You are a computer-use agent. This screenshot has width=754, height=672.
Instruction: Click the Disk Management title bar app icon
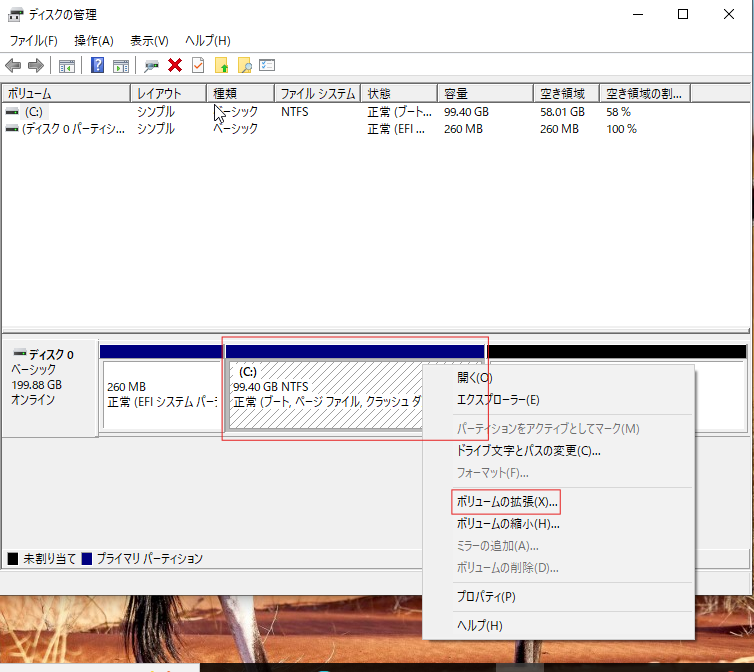15,15
